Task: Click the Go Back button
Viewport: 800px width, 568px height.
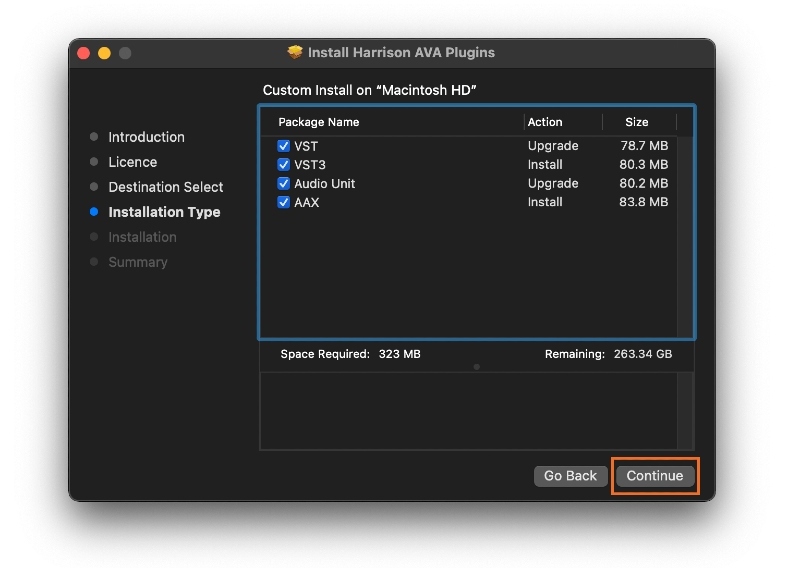Action: pos(570,476)
